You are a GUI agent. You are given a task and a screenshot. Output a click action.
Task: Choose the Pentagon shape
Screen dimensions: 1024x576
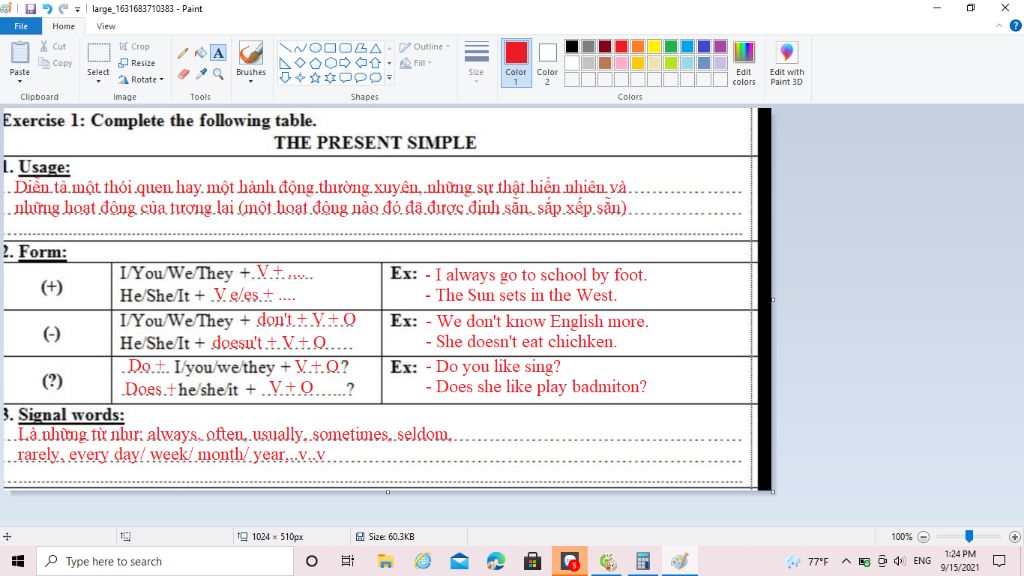click(x=315, y=63)
